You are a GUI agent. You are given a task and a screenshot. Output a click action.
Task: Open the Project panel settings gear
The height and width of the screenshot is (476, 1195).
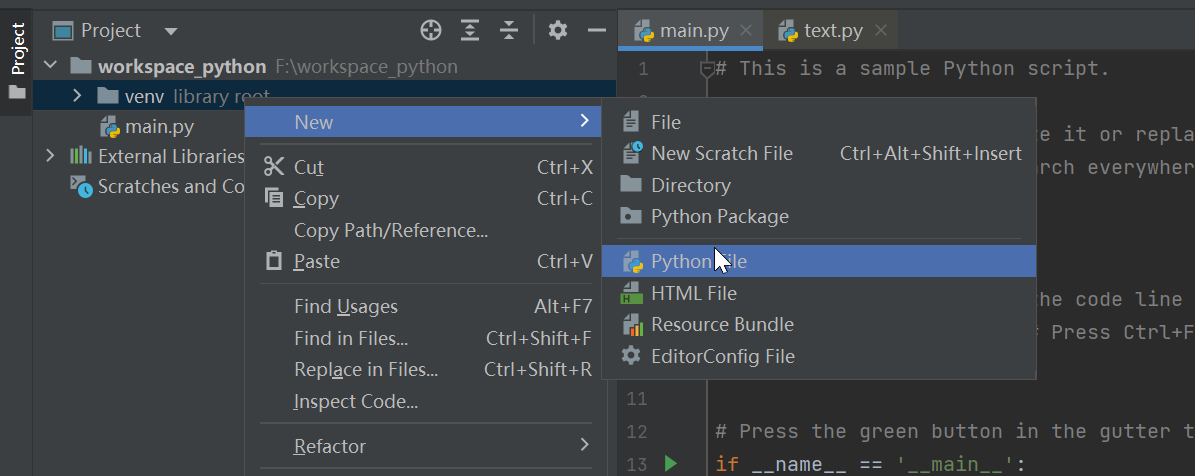pos(558,30)
